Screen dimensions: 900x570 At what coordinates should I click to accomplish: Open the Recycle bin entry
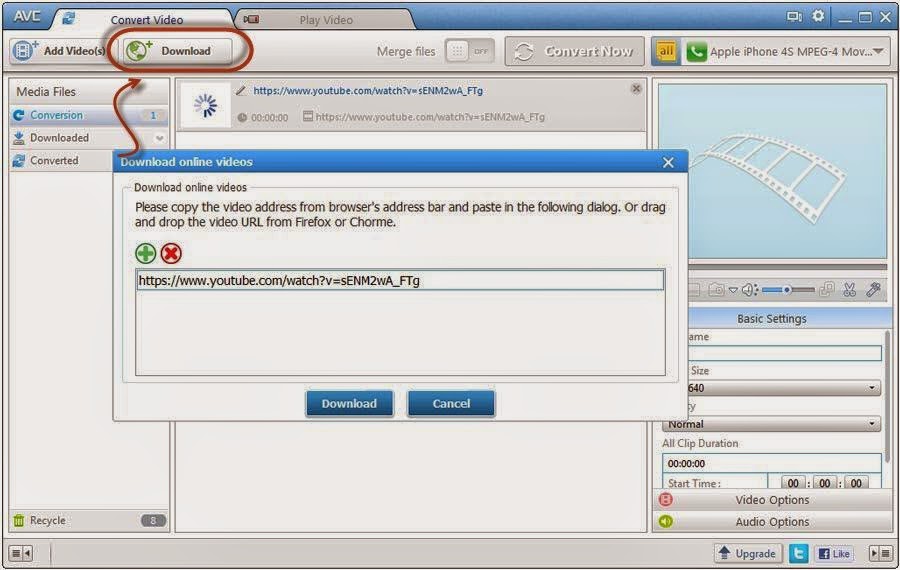coord(88,520)
